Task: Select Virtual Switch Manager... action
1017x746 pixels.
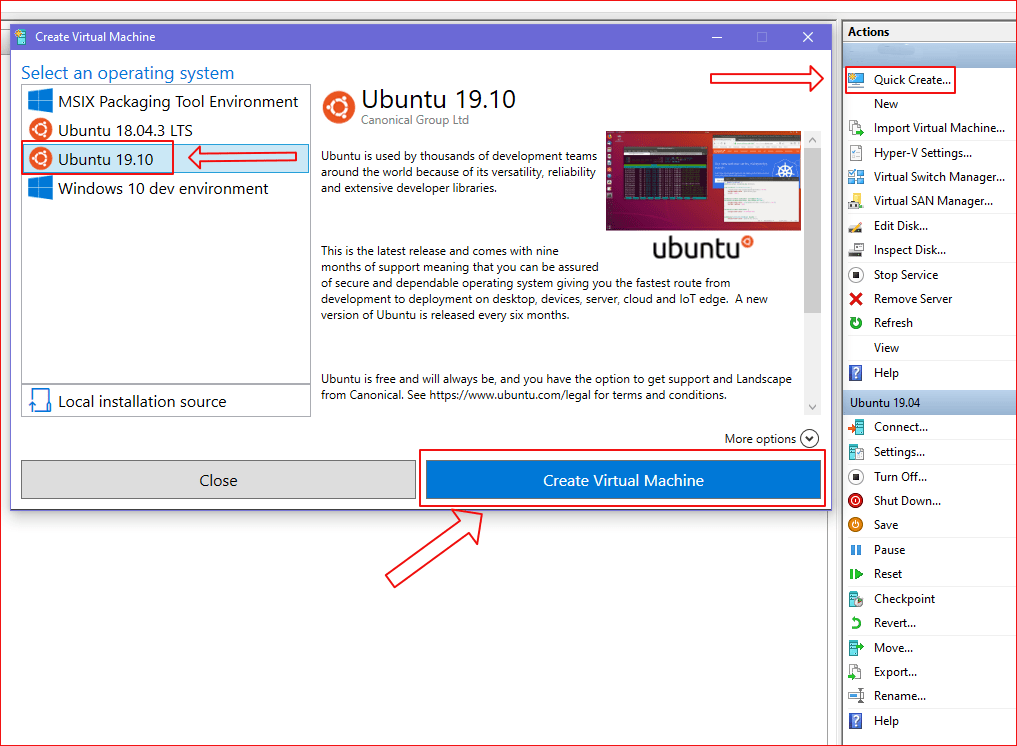Action: click(x=939, y=176)
